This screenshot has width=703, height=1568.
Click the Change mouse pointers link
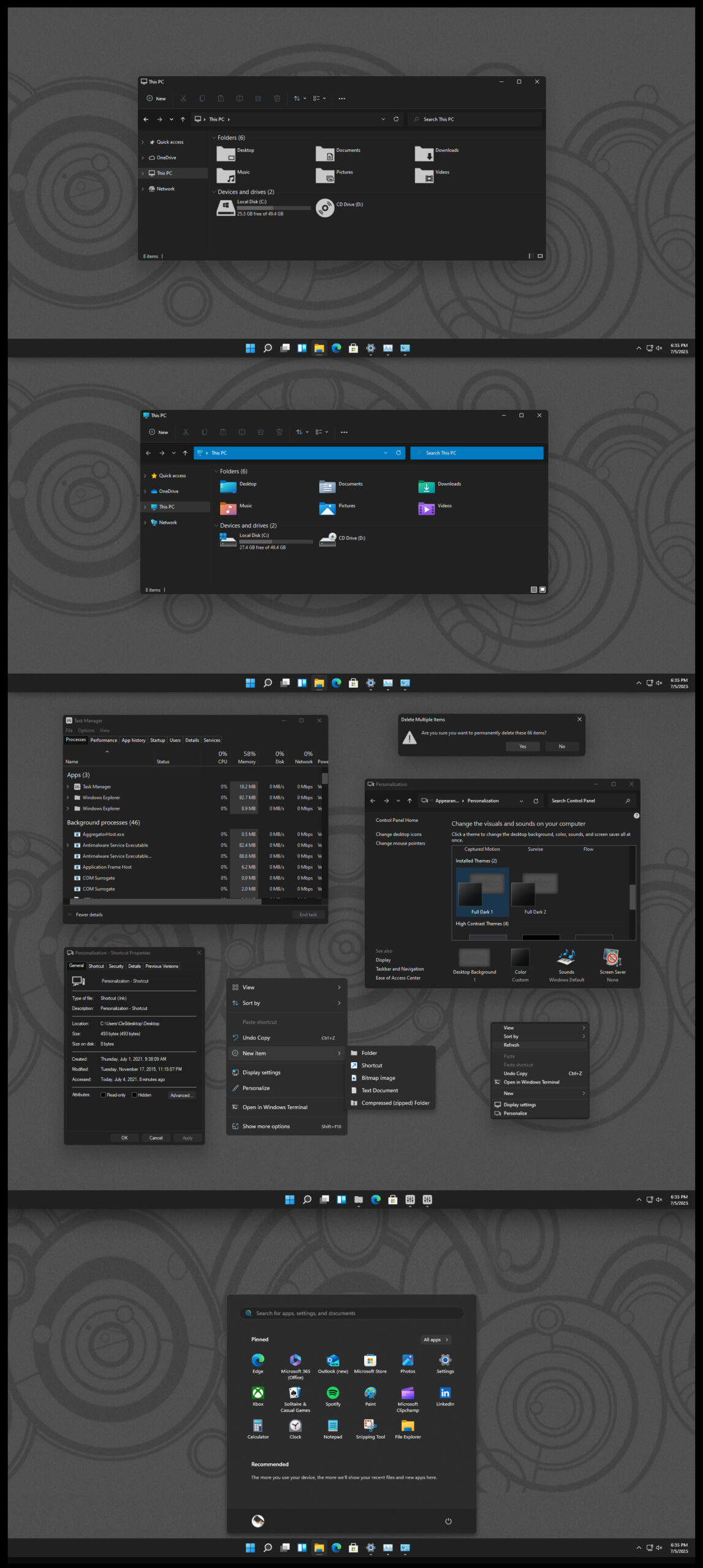400,843
